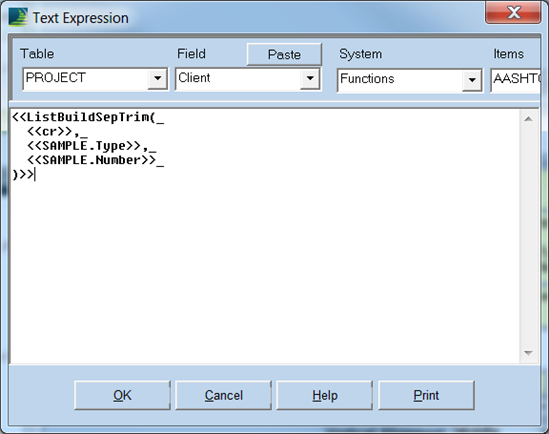The height and width of the screenshot is (434, 549).
Task: Click the scroll down arrow in editor
Action: tap(528, 353)
